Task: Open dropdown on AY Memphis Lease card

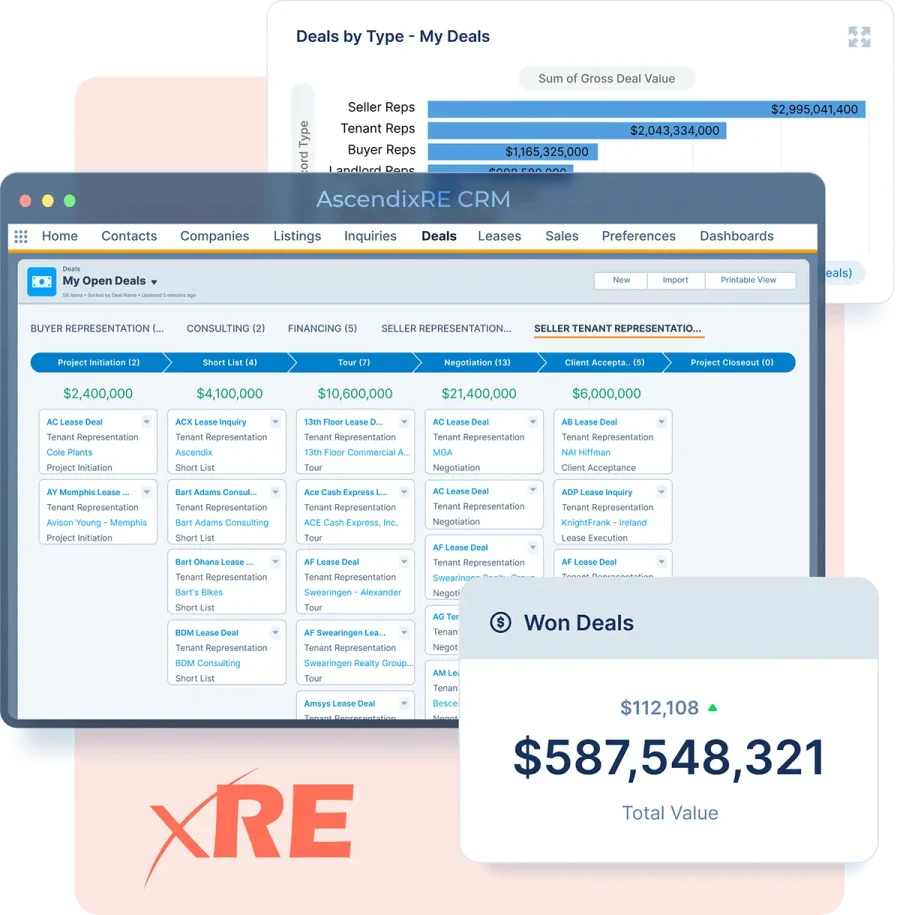Action: click(146, 492)
